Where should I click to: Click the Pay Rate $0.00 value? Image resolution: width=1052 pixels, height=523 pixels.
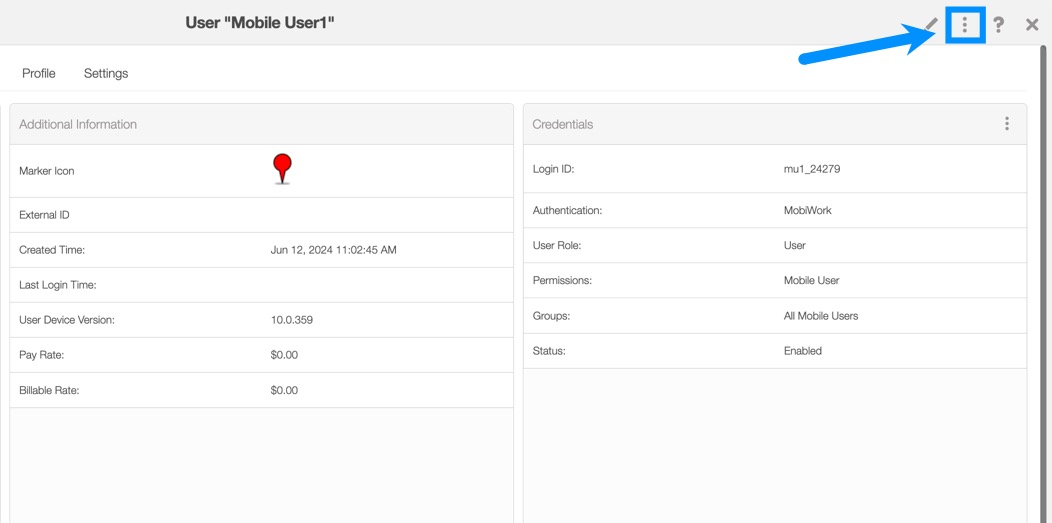click(284, 355)
